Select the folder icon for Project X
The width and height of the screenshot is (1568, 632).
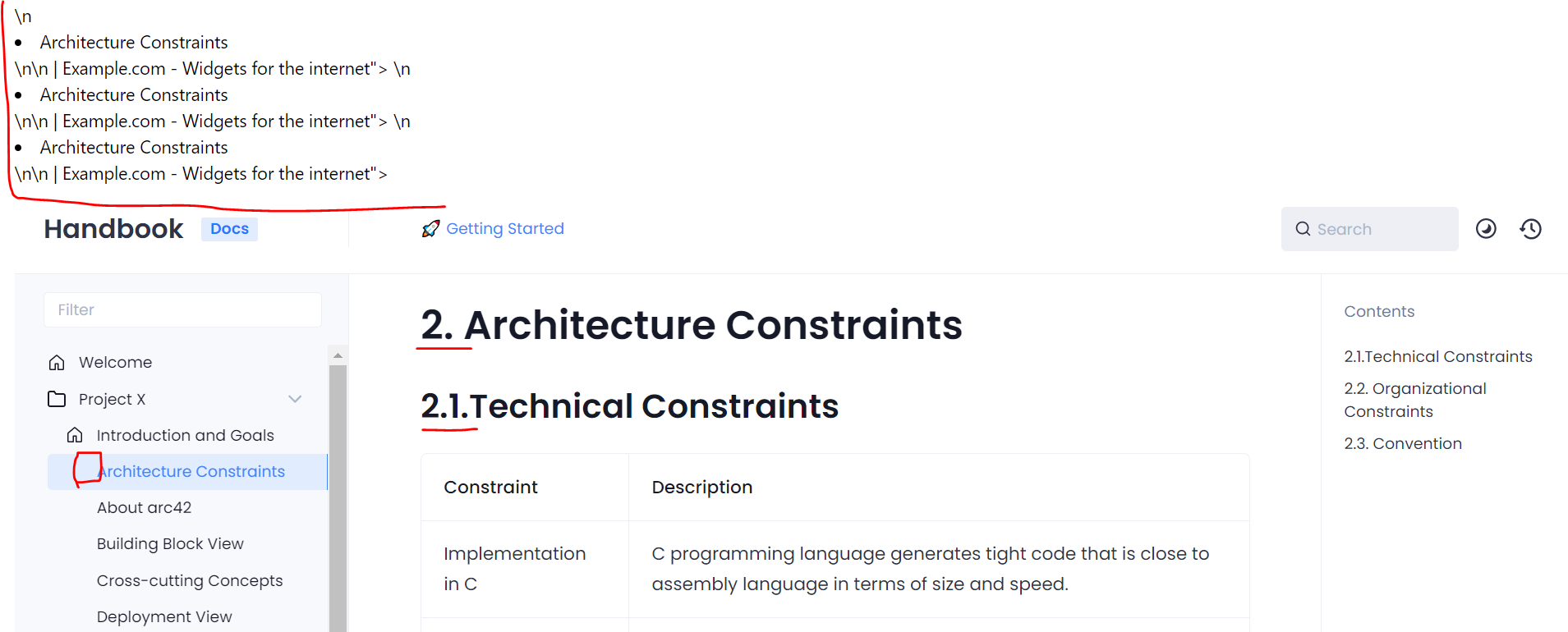click(56, 399)
